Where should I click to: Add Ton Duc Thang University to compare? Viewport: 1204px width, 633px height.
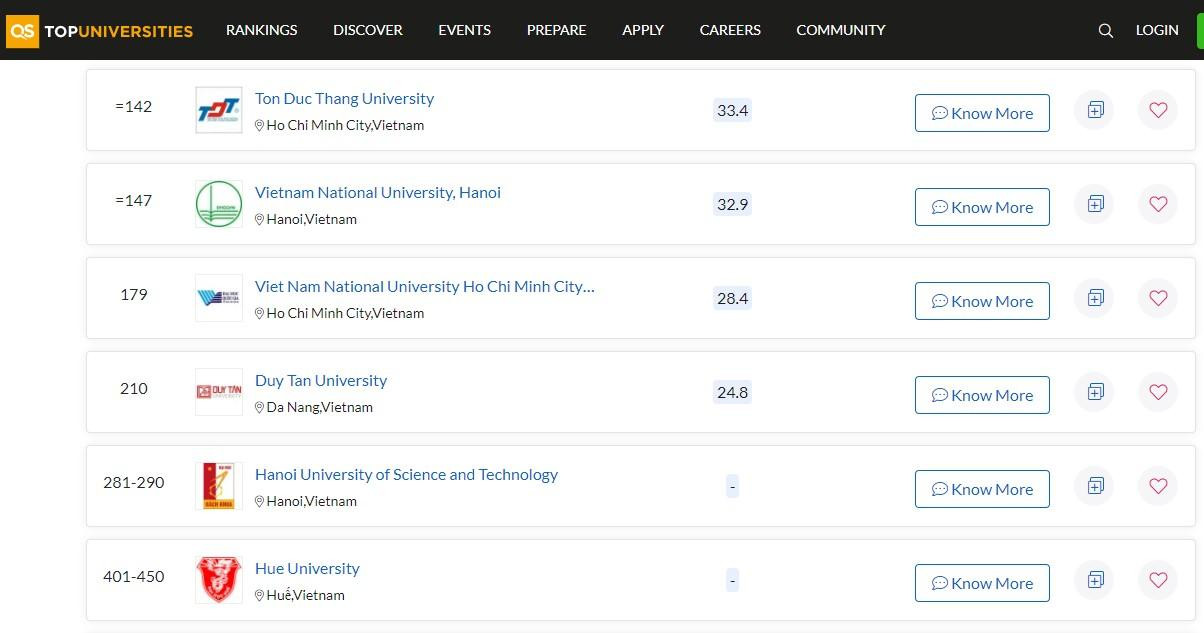click(1095, 110)
